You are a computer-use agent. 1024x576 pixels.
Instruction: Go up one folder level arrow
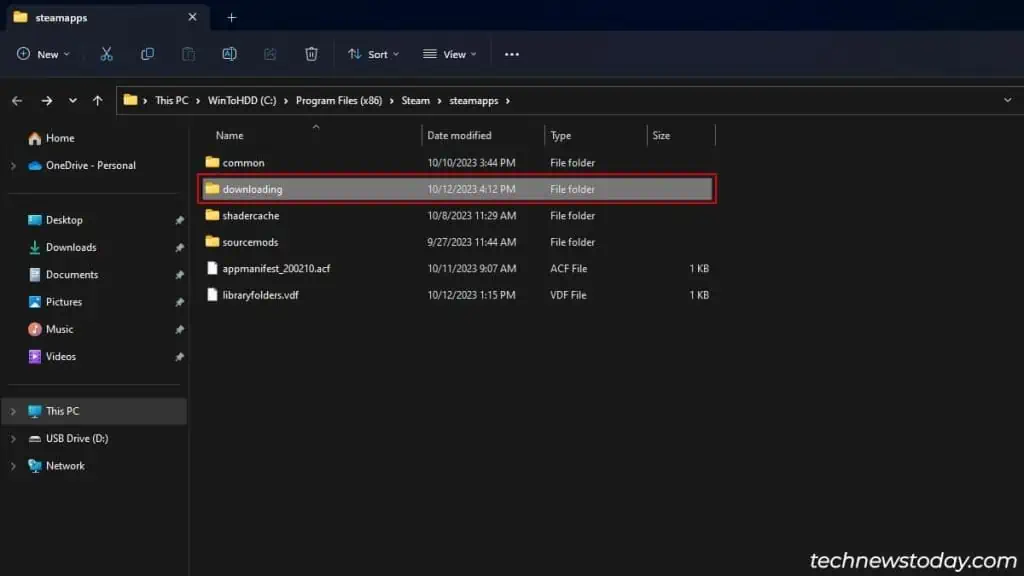pyautogui.click(x=97, y=101)
